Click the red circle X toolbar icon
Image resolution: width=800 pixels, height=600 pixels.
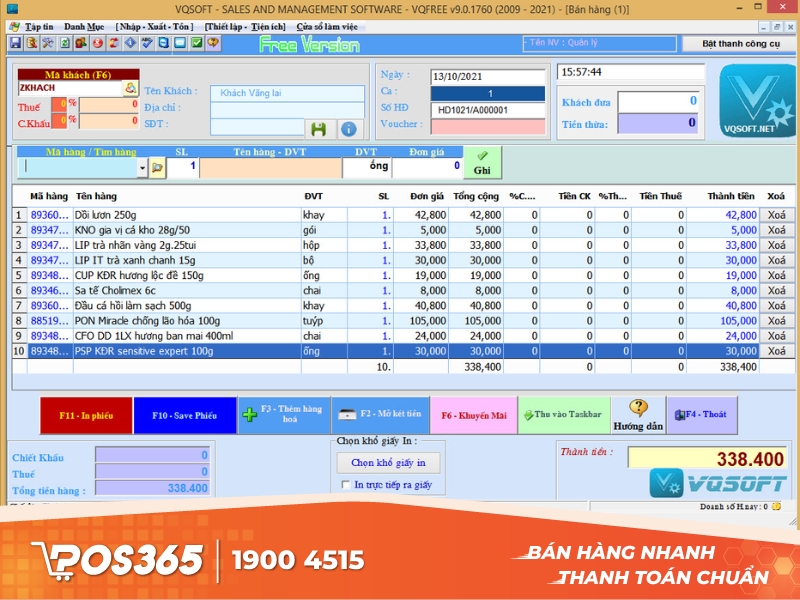point(97,43)
